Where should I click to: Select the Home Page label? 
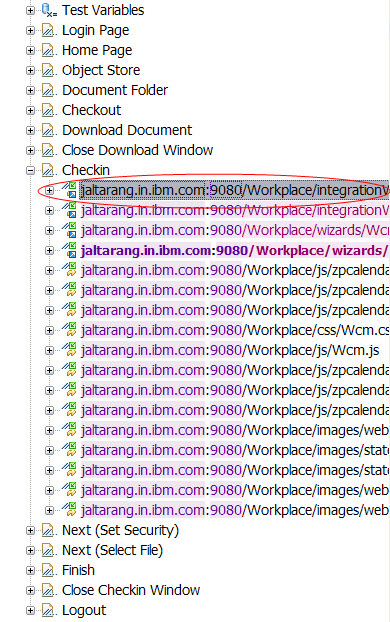pyautogui.click(x=97, y=50)
